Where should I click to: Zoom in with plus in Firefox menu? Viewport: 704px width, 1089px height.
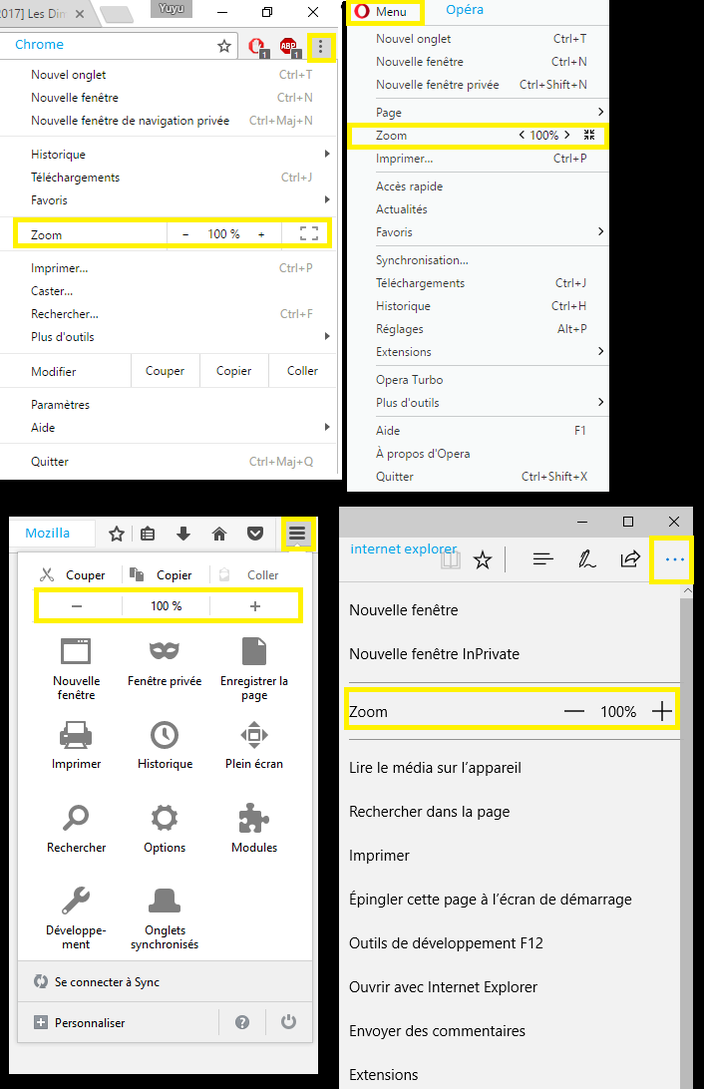click(x=255, y=606)
